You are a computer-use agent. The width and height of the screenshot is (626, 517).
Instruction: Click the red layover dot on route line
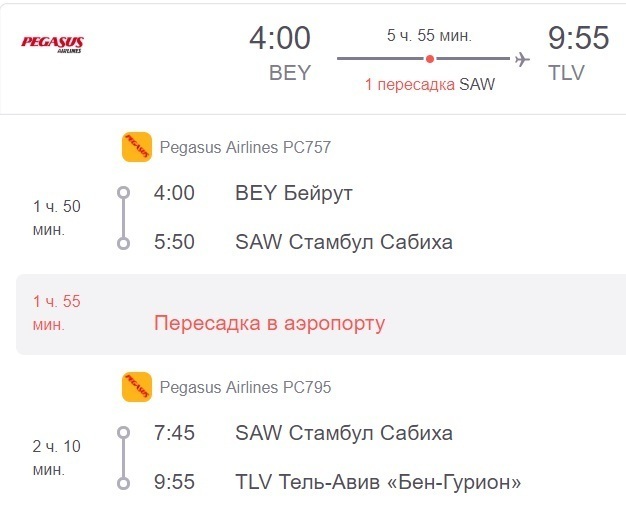coord(430,59)
